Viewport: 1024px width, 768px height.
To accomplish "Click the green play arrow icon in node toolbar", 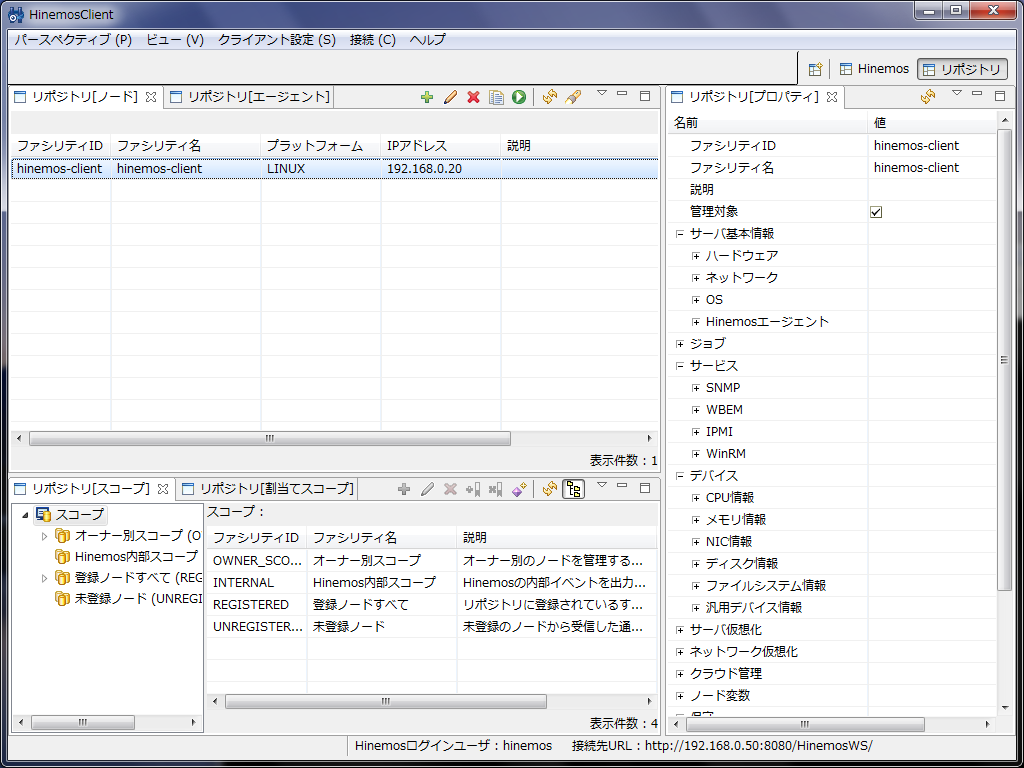I will pos(519,97).
